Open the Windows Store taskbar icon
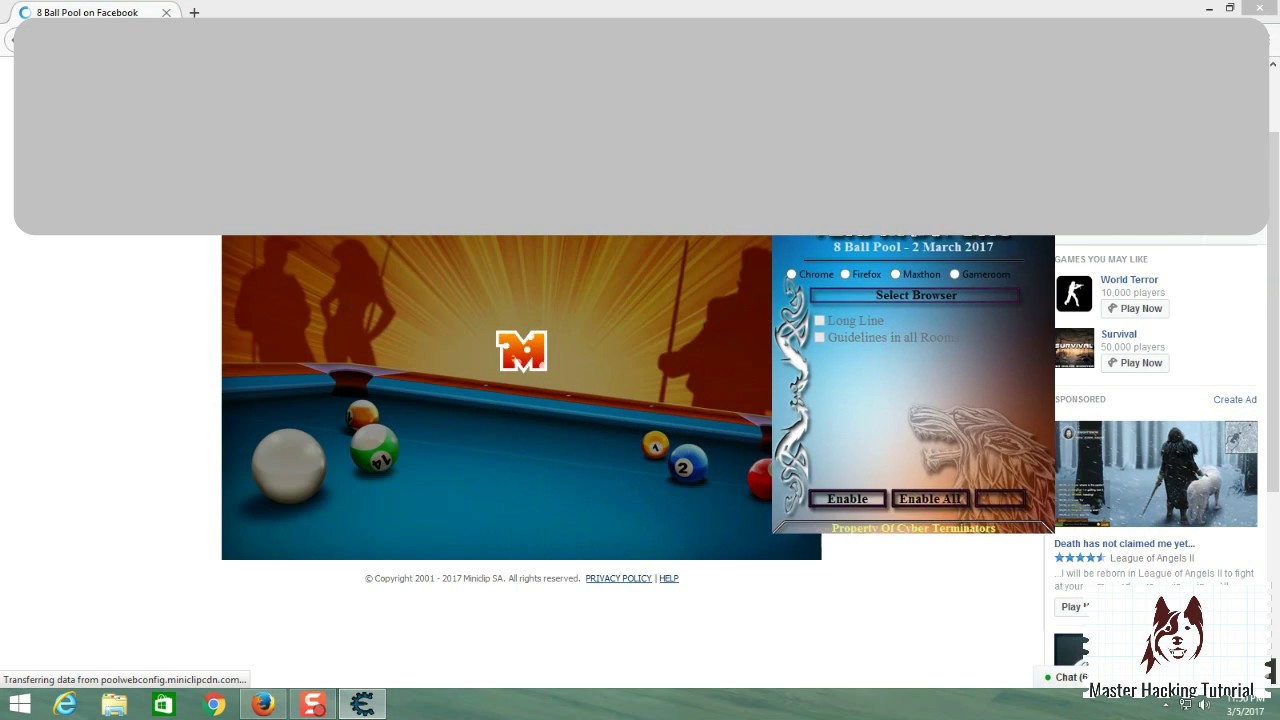Image resolution: width=1280 pixels, height=720 pixels. pyautogui.click(x=164, y=704)
